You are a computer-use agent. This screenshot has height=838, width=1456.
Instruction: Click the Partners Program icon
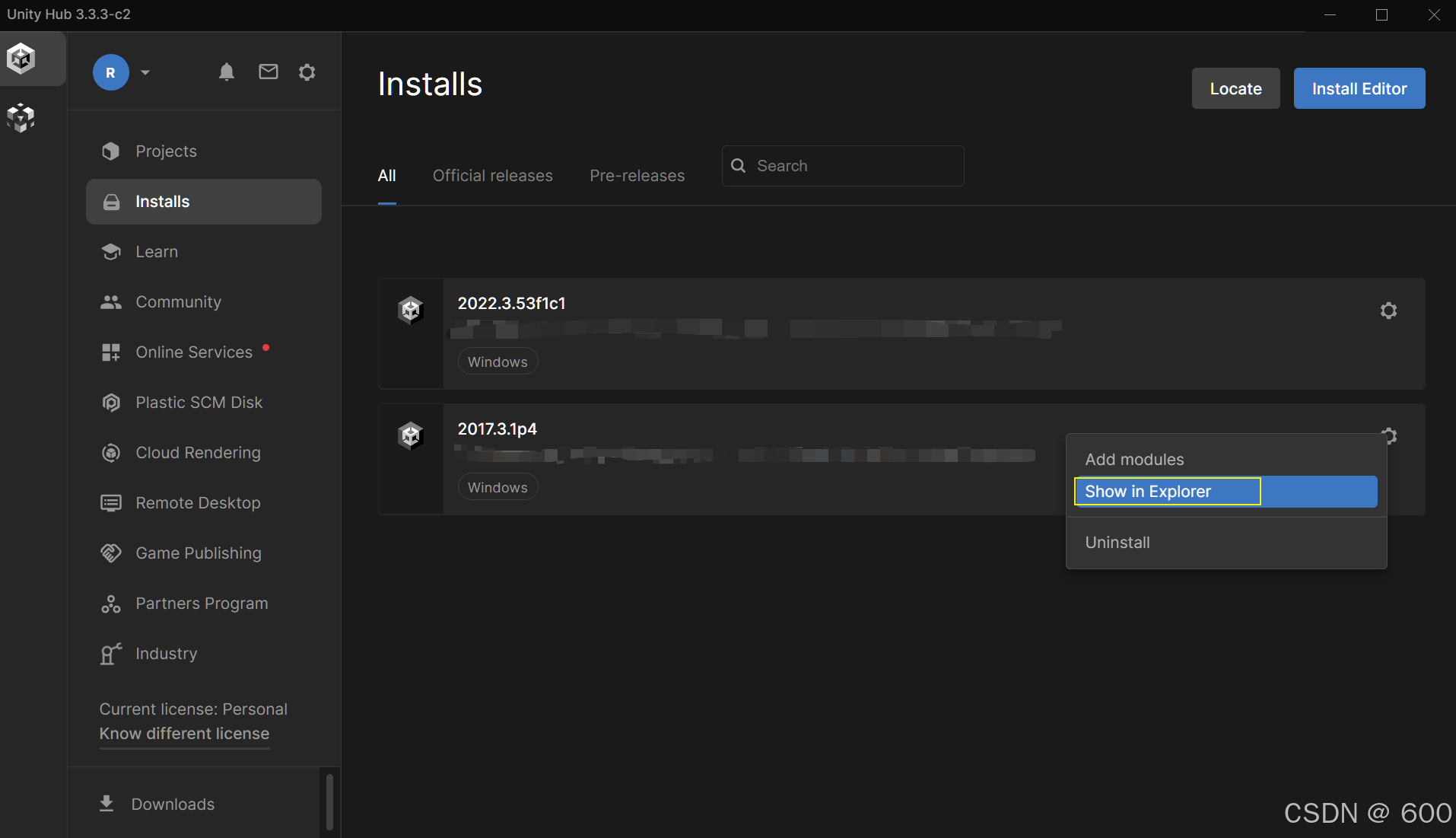coord(111,604)
